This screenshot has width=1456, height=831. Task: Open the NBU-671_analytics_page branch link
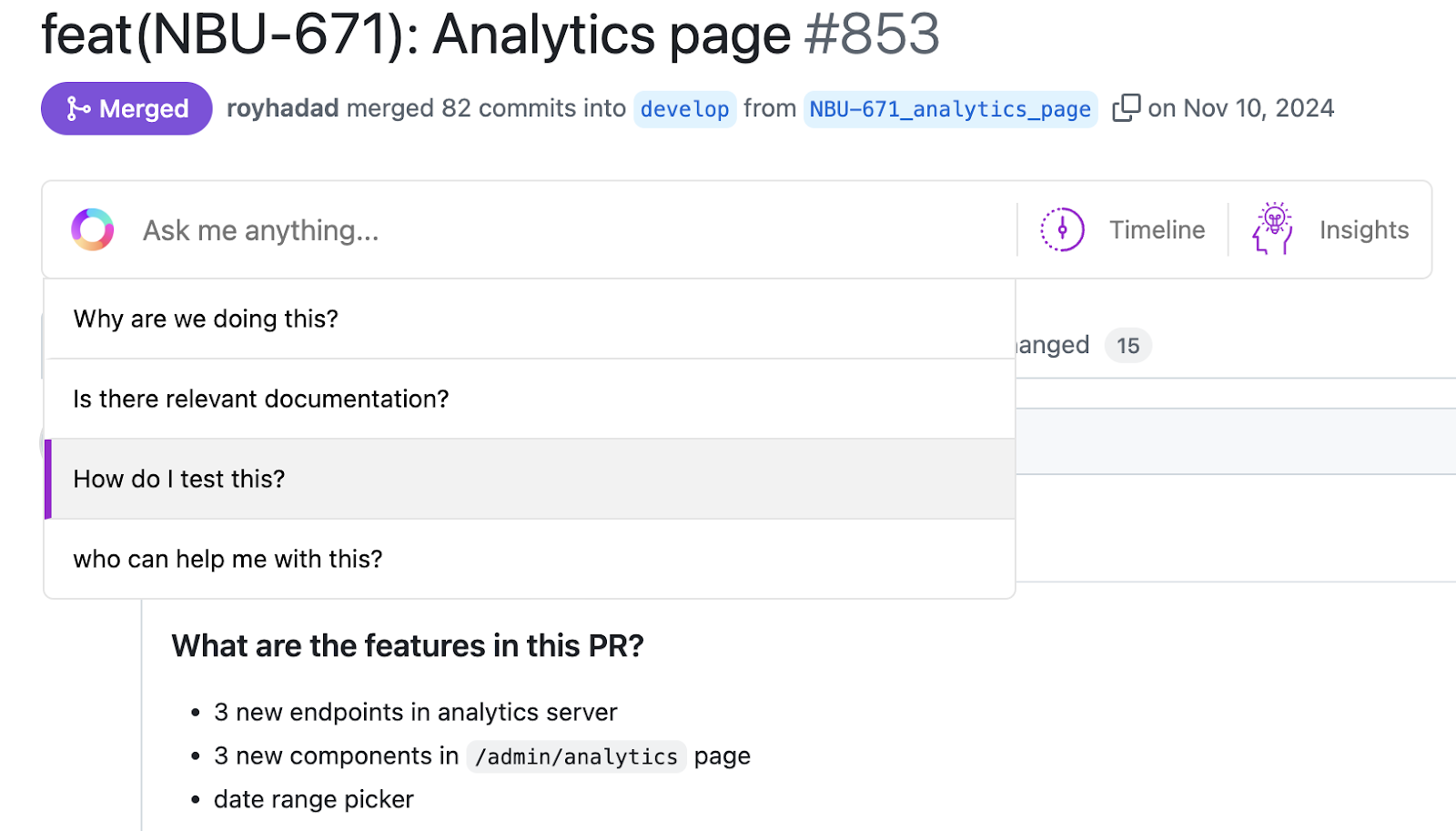pos(950,109)
